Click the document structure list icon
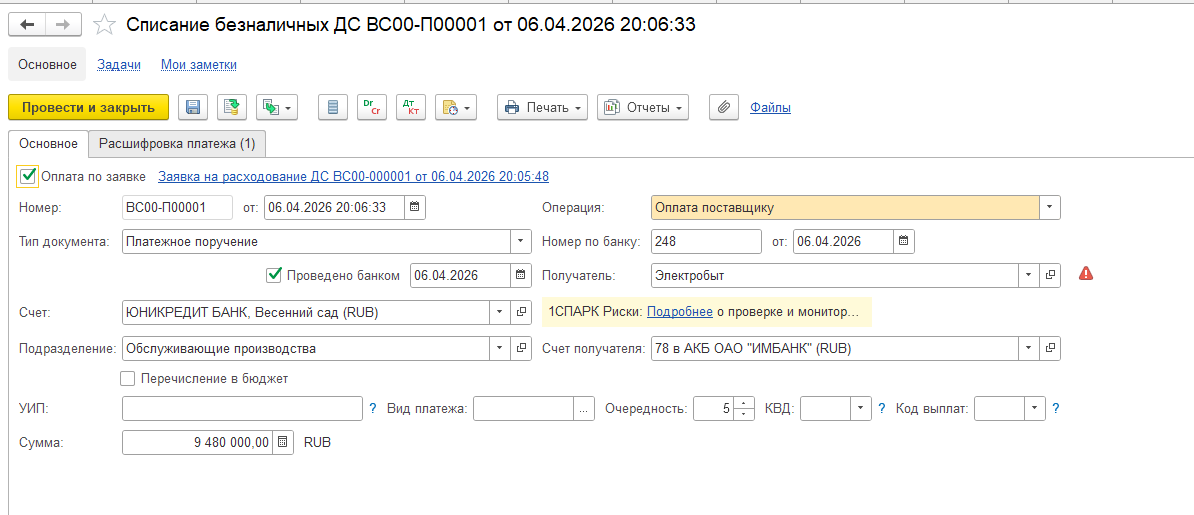 (333, 107)
